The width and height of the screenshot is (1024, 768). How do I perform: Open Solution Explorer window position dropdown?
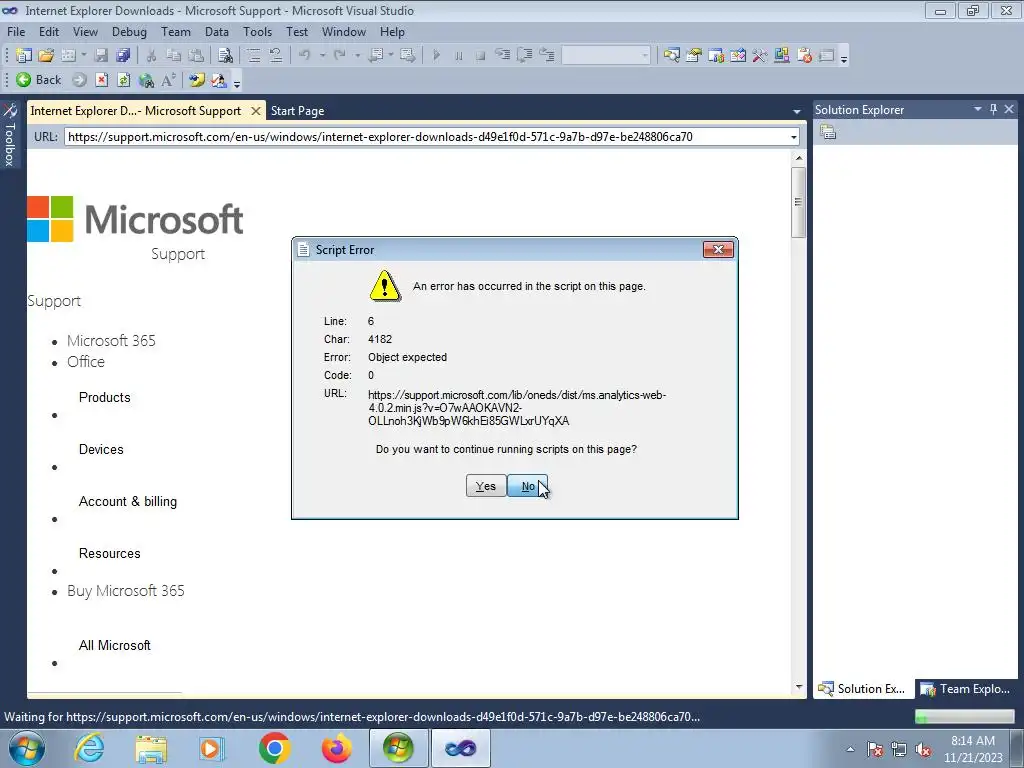(x=978, y=109)
